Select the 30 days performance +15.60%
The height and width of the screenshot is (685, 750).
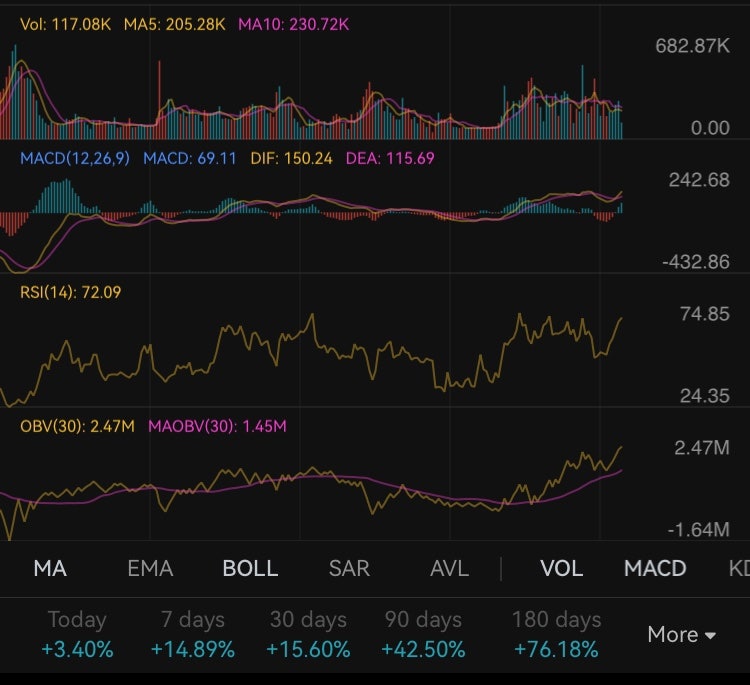[308, 634]
